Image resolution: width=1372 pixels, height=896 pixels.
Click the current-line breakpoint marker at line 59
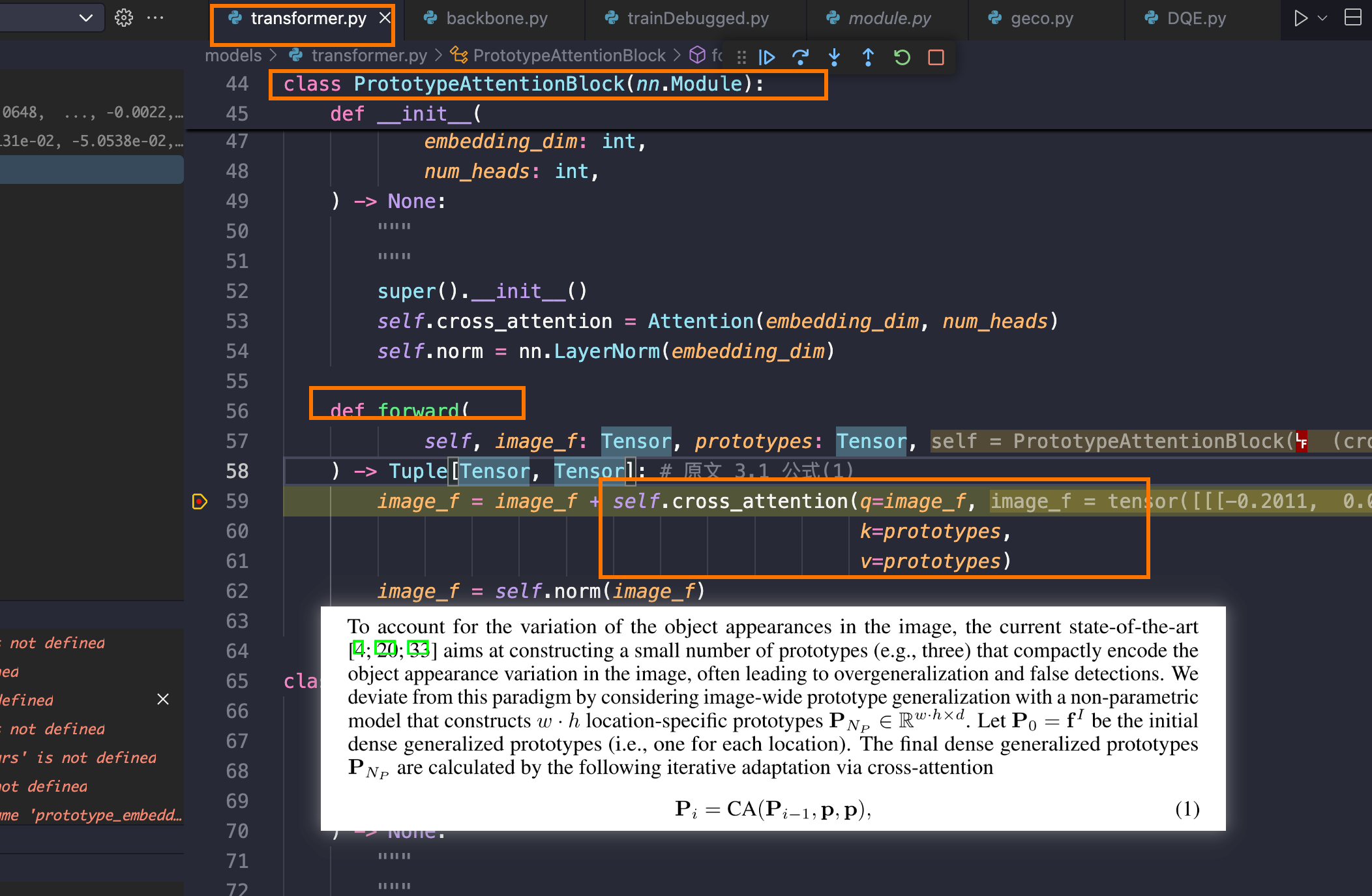tap(200, 501)
